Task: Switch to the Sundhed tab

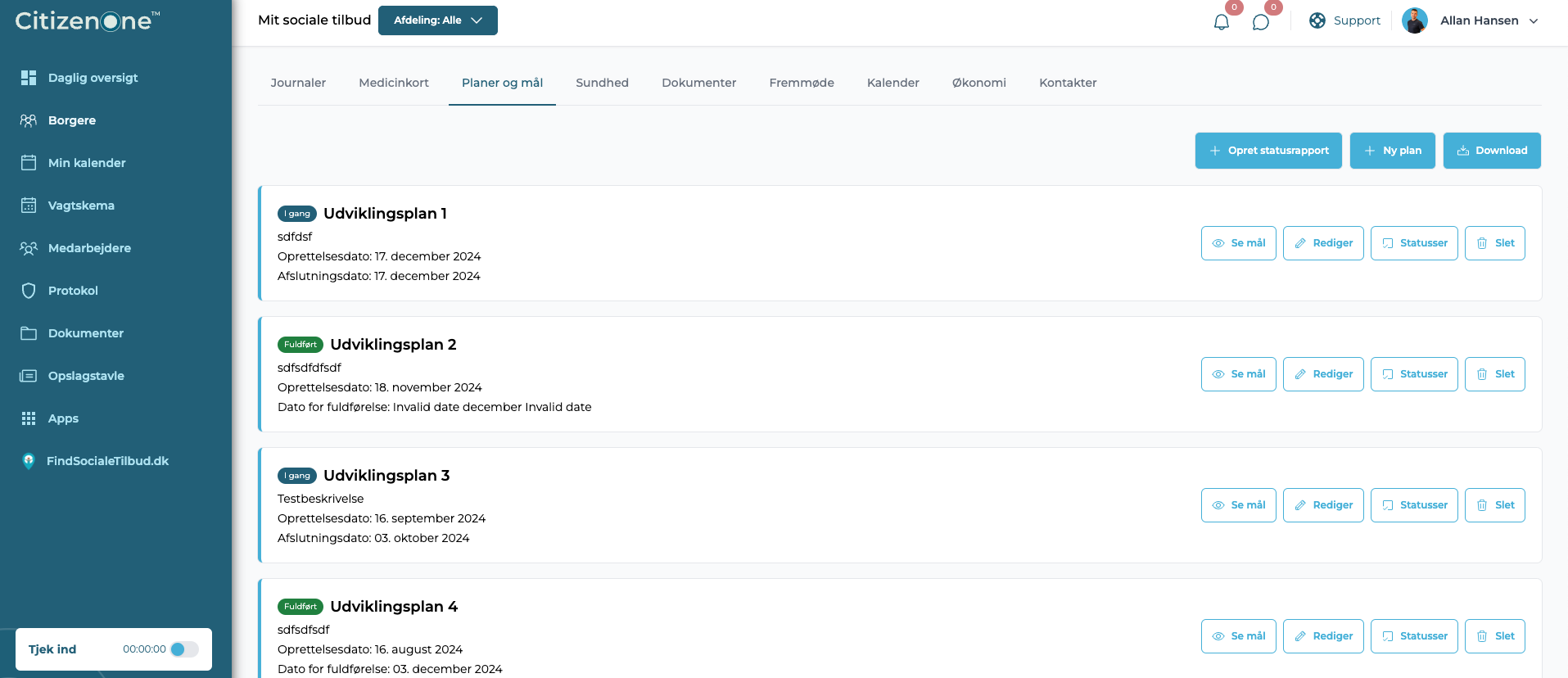Action: pos(602,83)
